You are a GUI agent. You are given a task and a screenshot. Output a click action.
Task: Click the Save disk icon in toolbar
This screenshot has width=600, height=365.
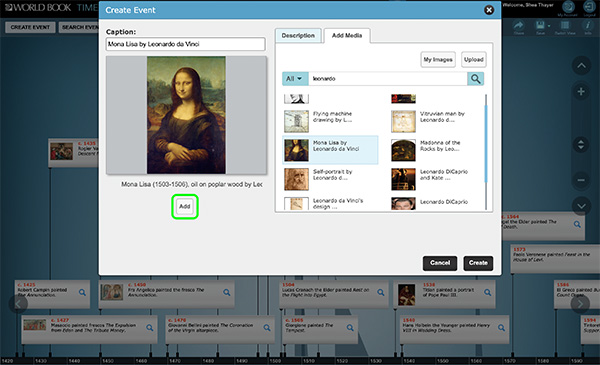click(540, 26)
